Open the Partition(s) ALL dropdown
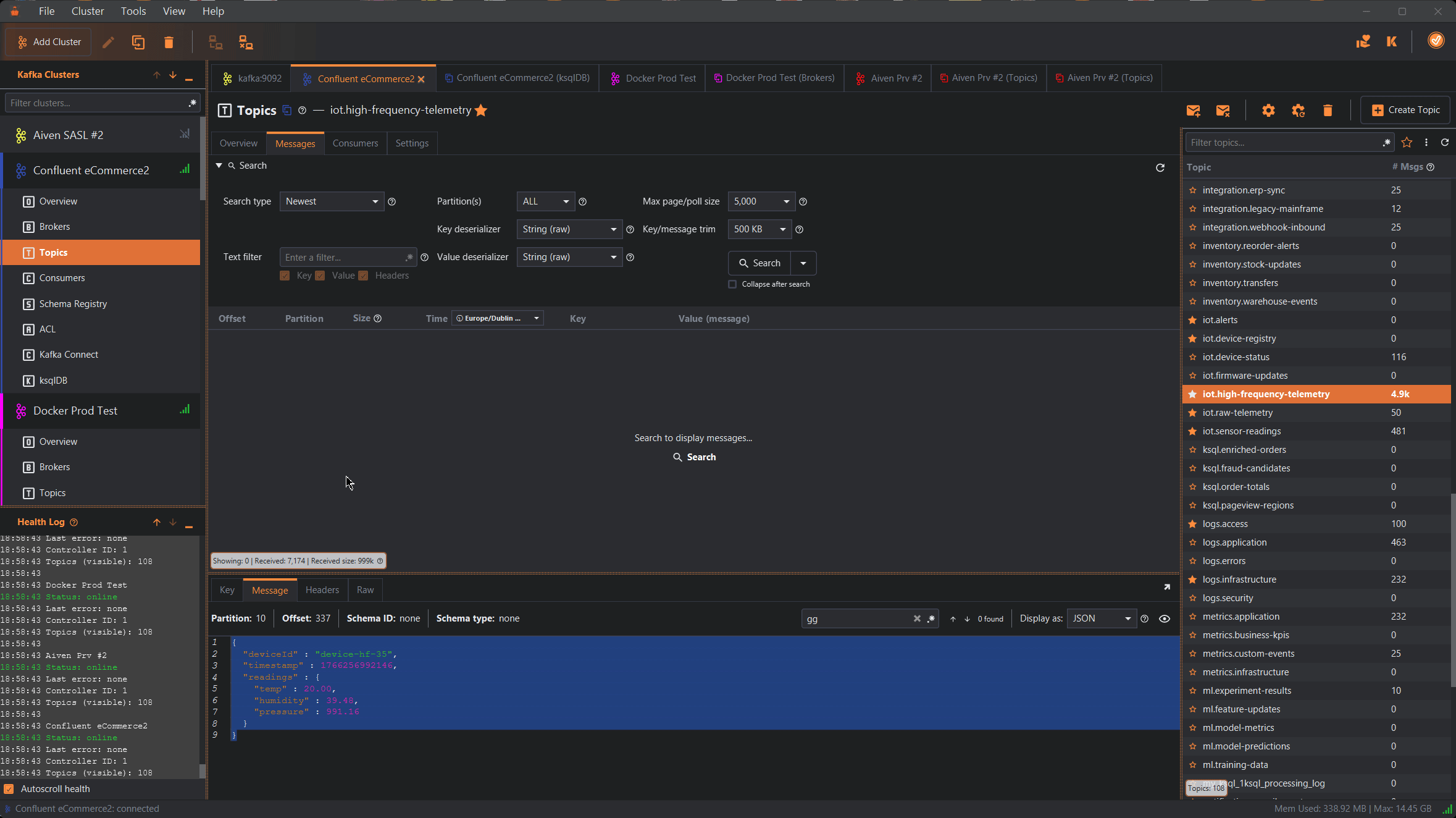This screenshot has height=818, width=1456. pyautogui.click(x=544, y=201)
